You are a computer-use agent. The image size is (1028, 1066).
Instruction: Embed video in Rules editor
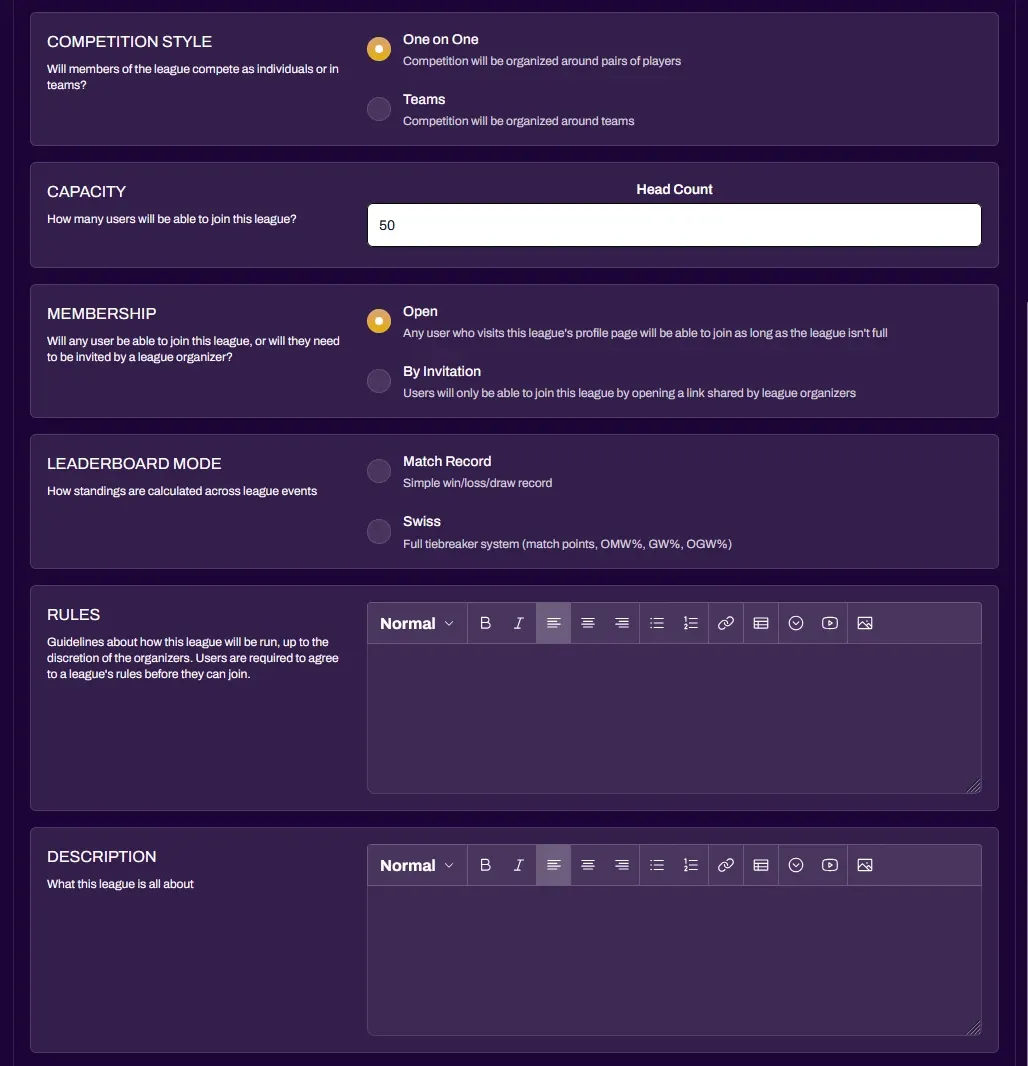pyautogui.click(x=829, y=623)
